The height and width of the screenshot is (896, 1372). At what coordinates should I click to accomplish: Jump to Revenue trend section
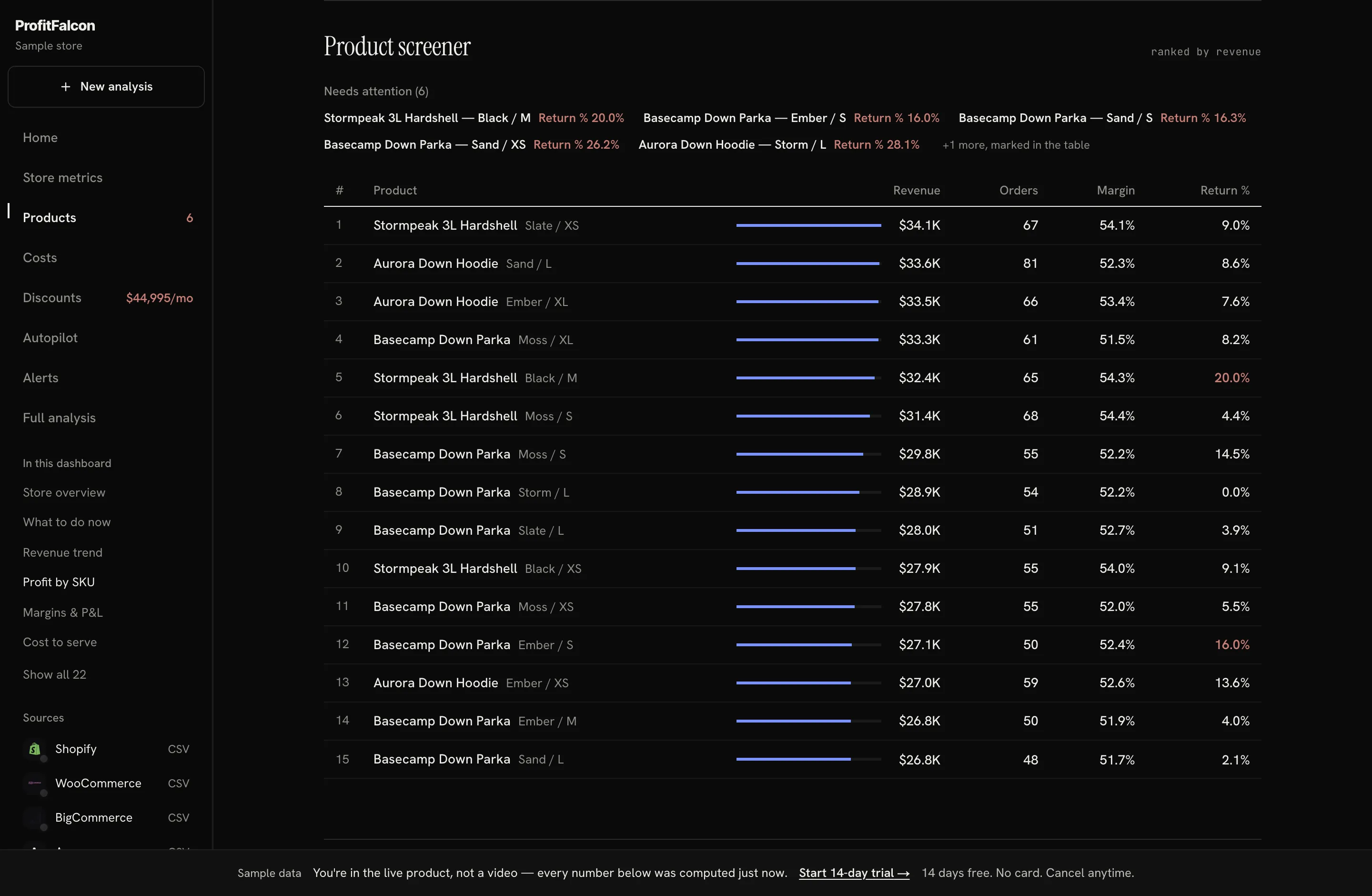[63, 552]
